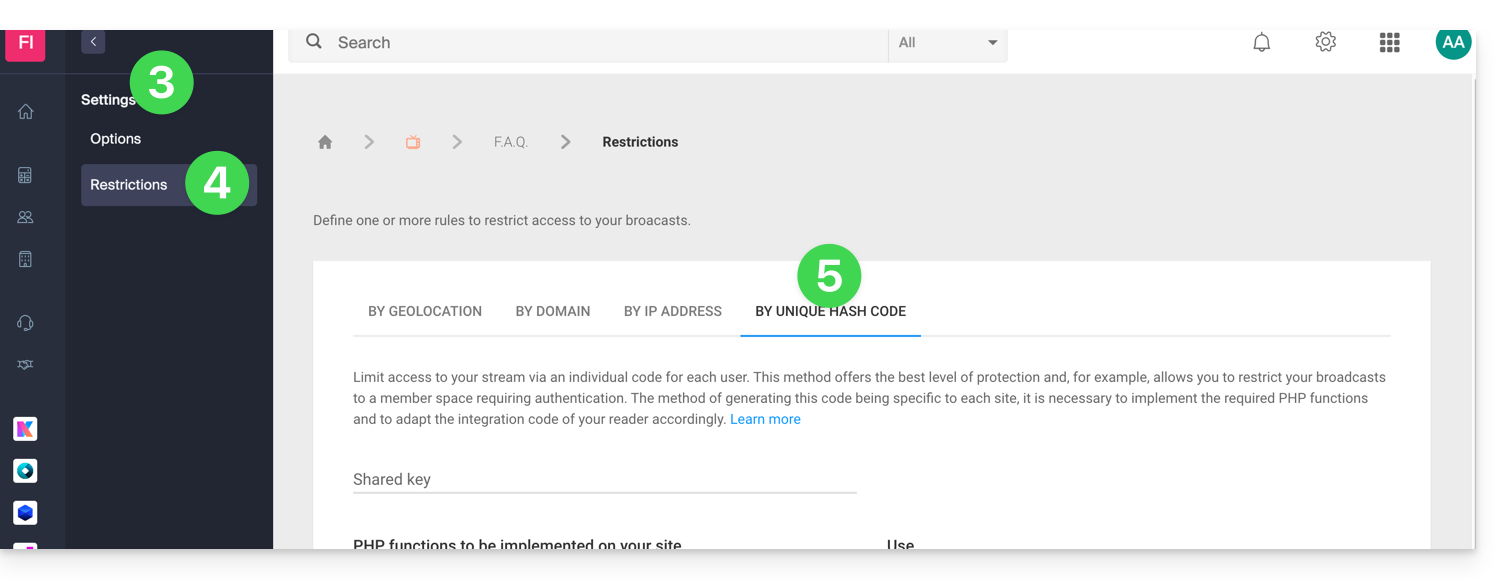The width and height of the screenshot is (1506, 579).
Task: Collapse the sidebar with the back chevron
Action: point(93,42)
